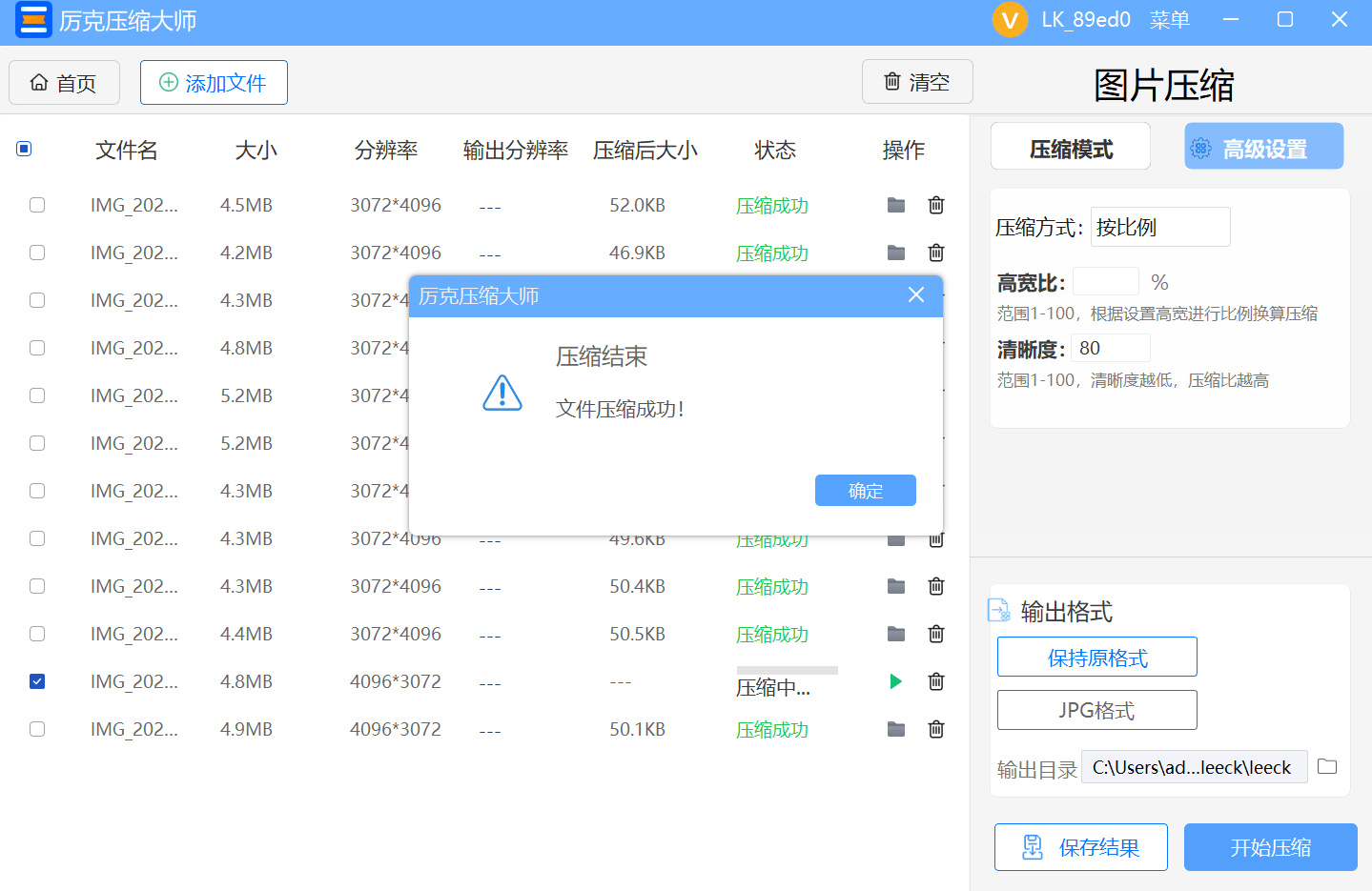Delete the row with 52.0KB result
This screenshot has width=1372, height=891.
[936, 205]
